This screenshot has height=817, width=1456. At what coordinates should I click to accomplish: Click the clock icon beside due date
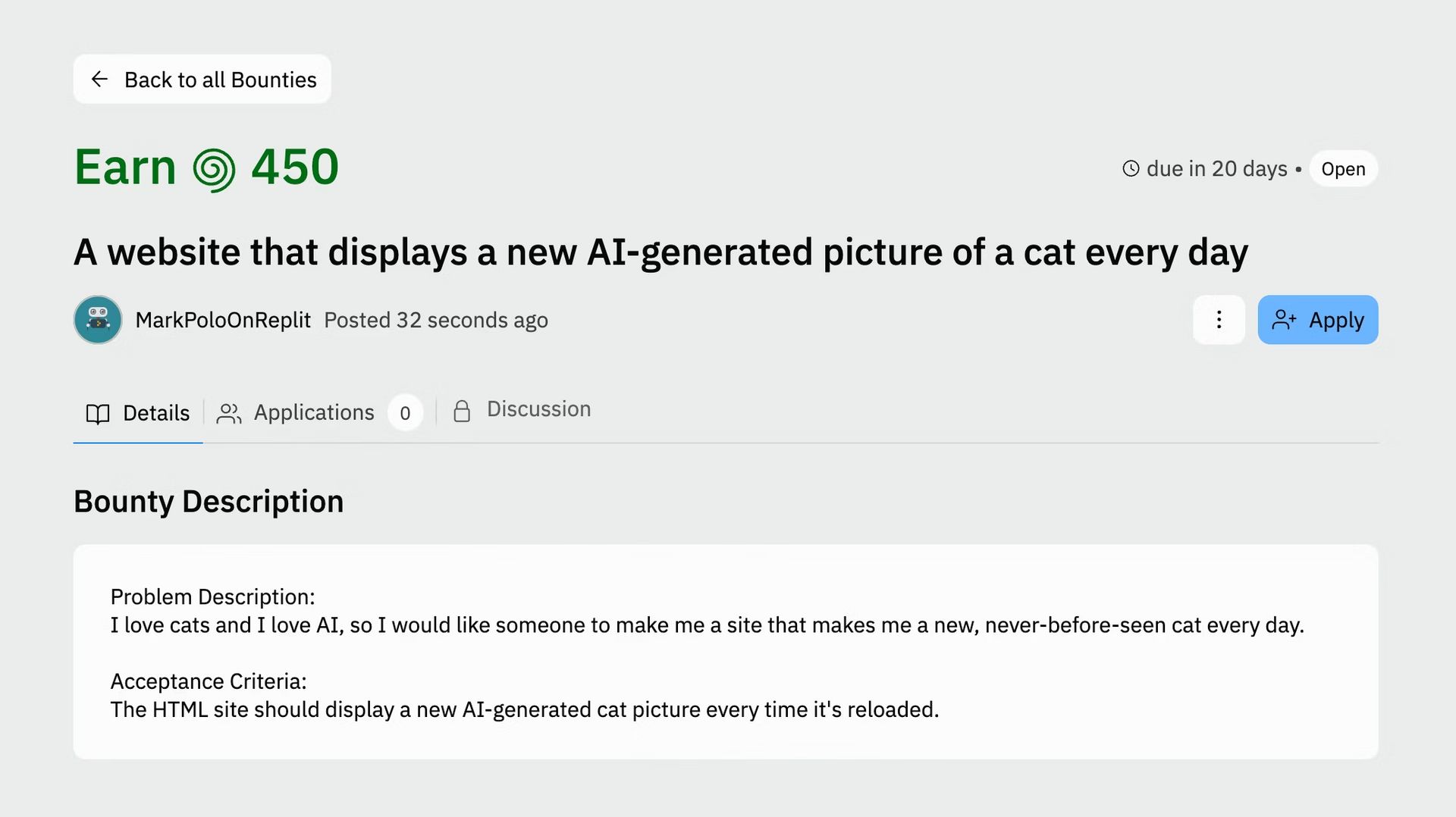pyautogui.click(x=1131, y=168)
